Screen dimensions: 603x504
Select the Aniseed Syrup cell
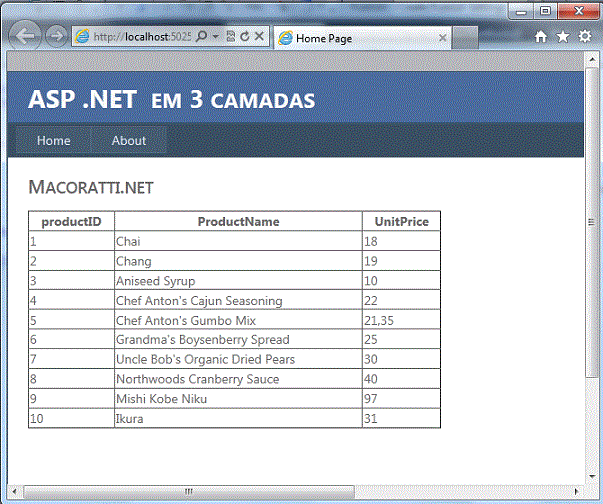[x=238, y=281]
